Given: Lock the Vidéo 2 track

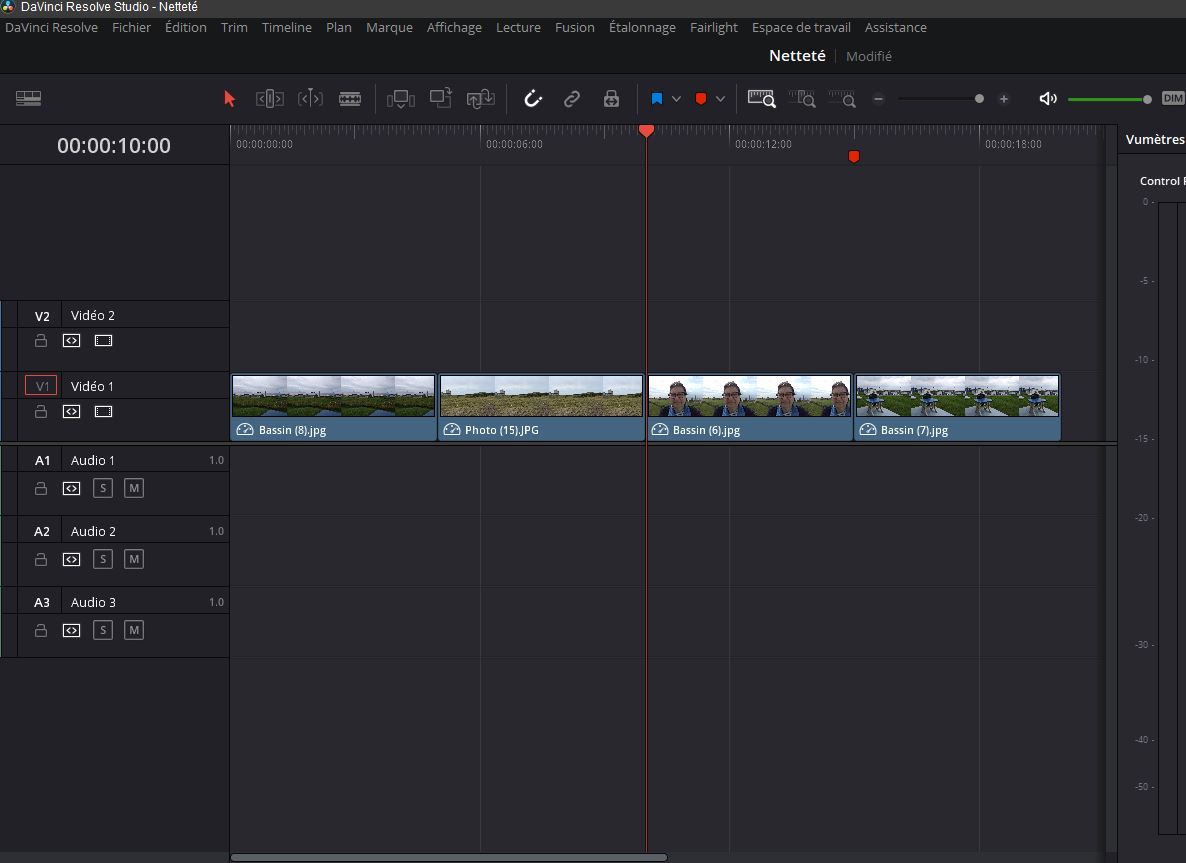Looking at the screenshot, I should tap(41, 340).
